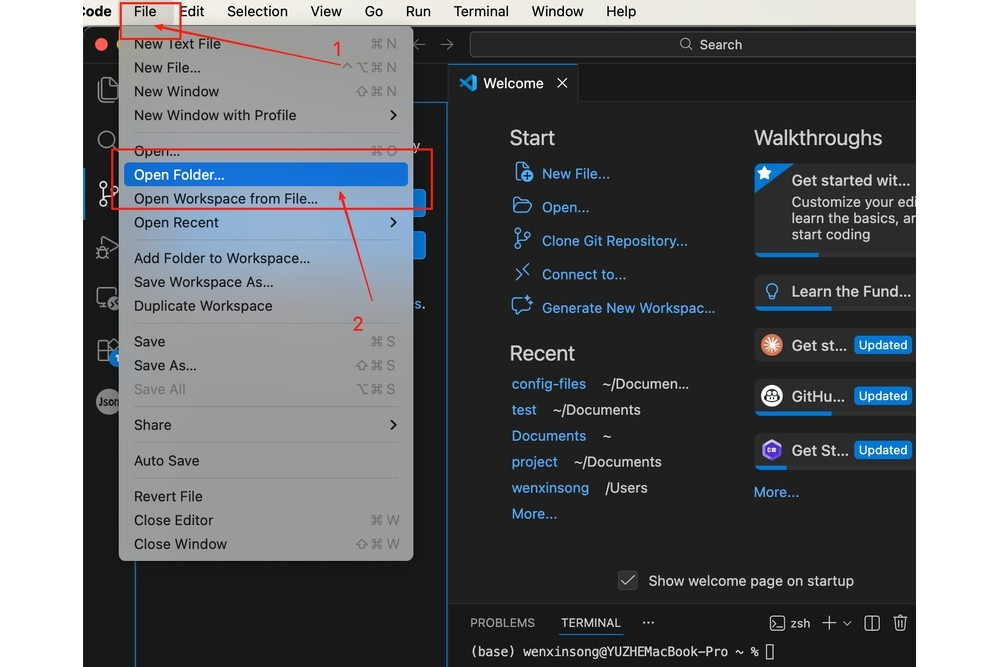Close the Welcome tab
Image resolution: width=1000 pixels, height=667 pixels.
coord(562,83)
